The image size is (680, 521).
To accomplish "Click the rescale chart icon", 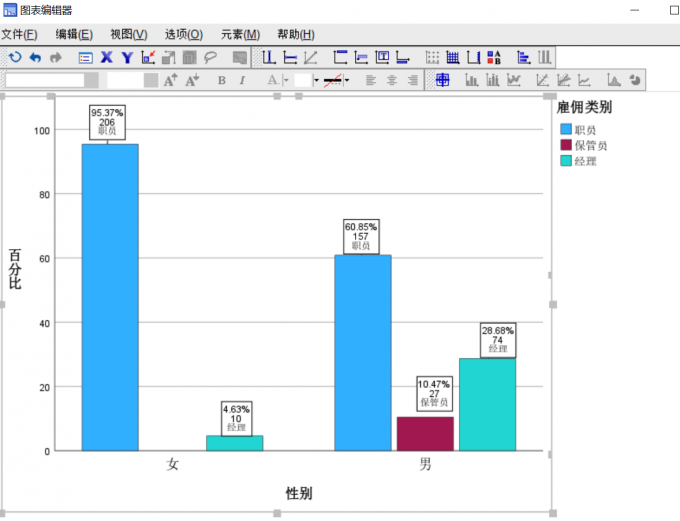I will pyautogui.click(x=169, y=57).
